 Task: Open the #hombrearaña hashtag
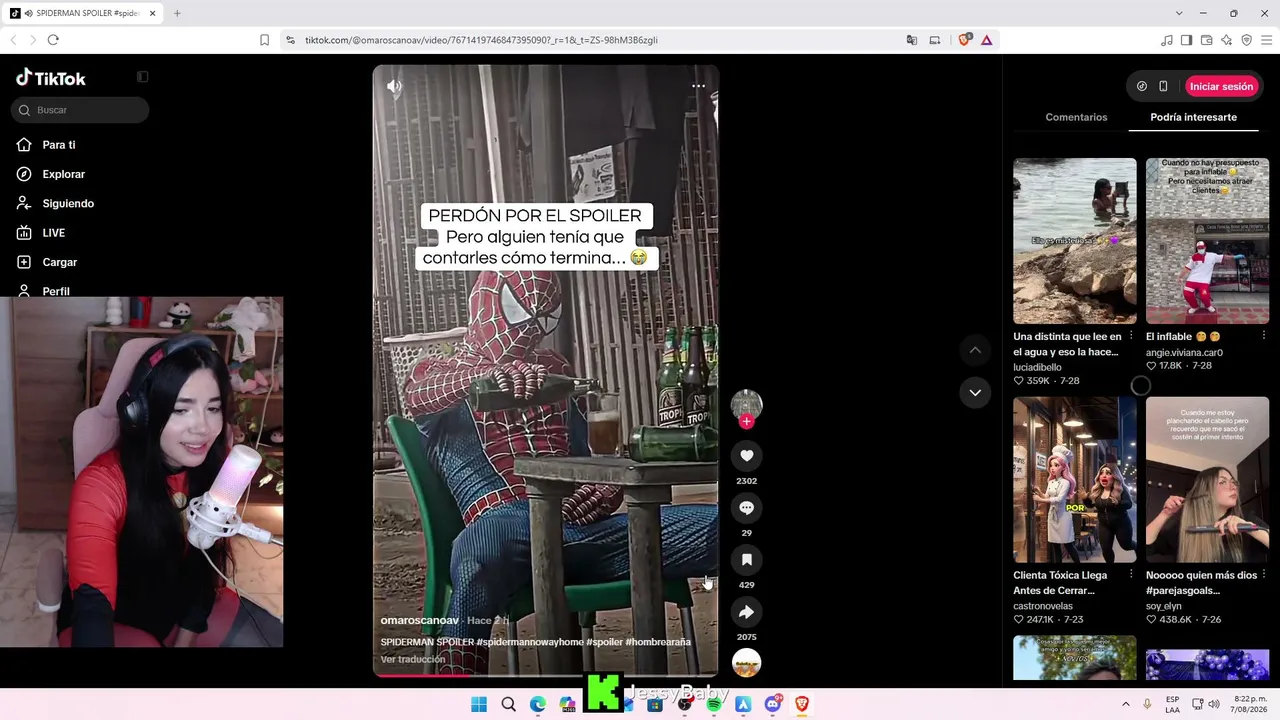tap(658, 642)
